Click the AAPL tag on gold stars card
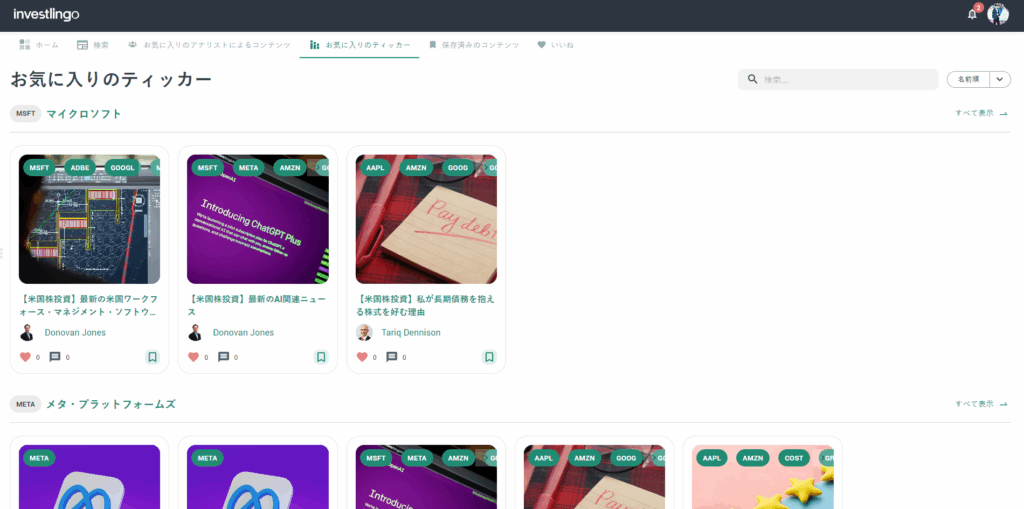Viewport: 1024px width, 509px height. [x=712, y=458]
